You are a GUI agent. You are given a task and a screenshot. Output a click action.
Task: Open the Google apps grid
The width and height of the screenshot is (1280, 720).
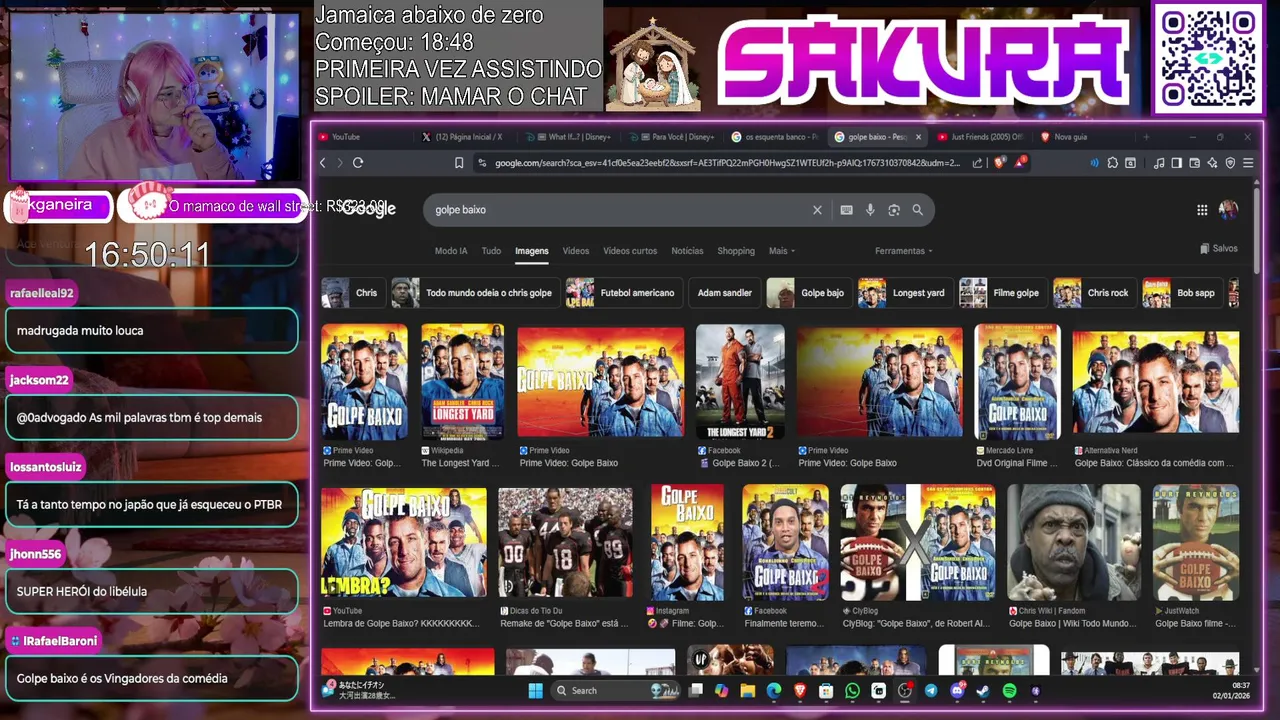point(1202,210)
